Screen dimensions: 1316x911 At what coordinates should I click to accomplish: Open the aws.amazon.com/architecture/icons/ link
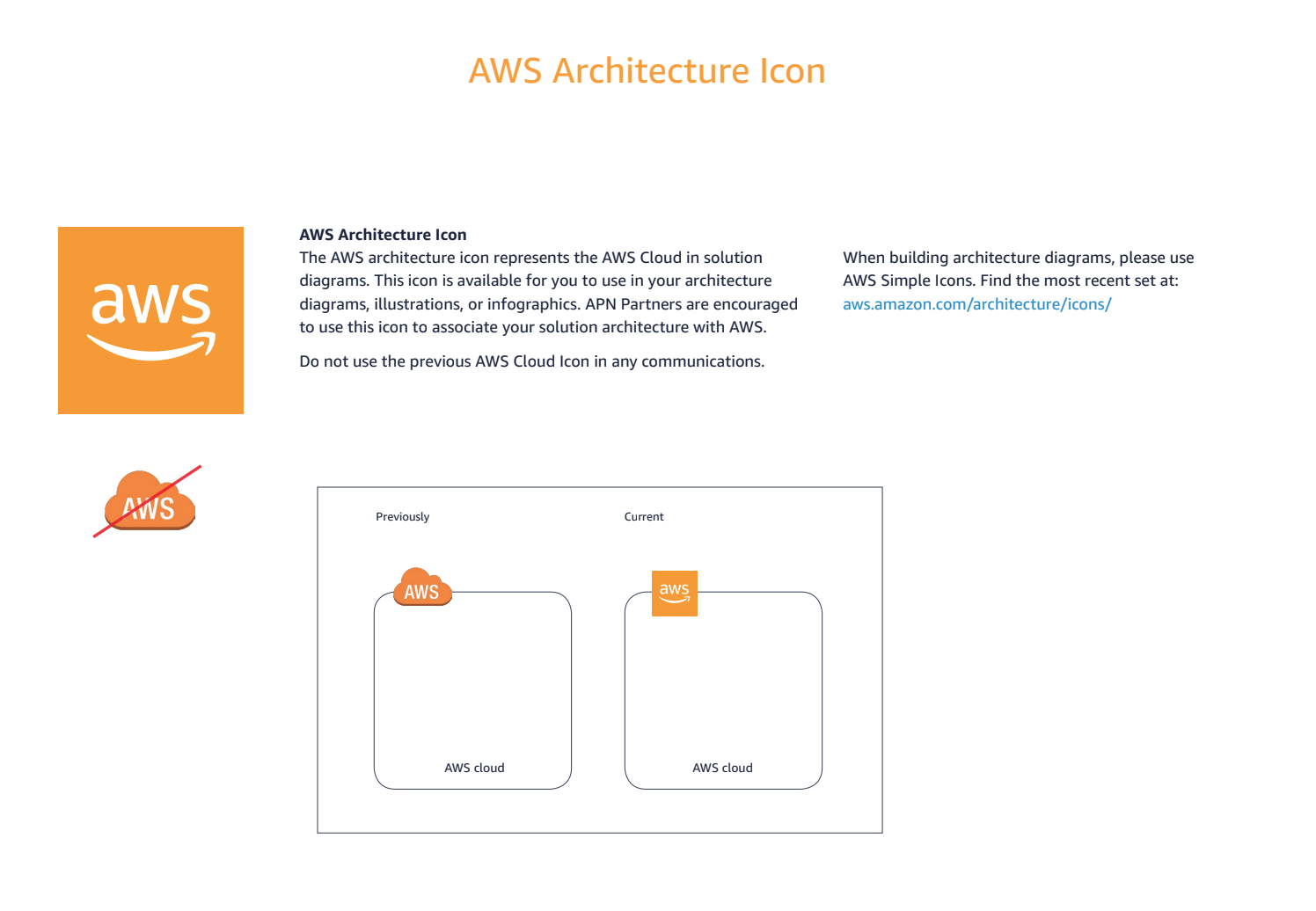point(976,303)
